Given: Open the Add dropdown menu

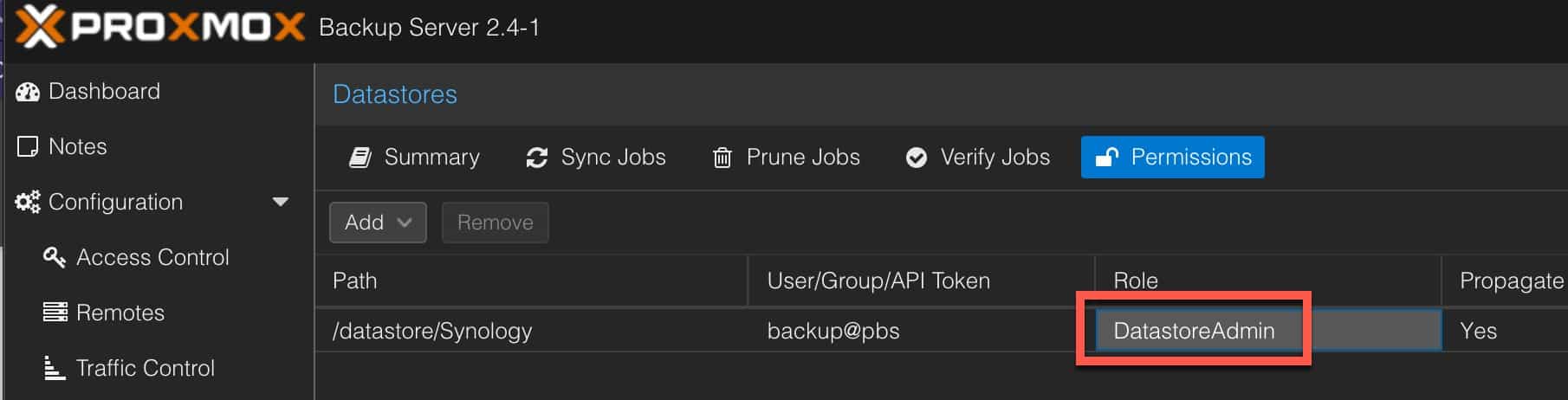Looking at the screenshot, I should 378,223.
